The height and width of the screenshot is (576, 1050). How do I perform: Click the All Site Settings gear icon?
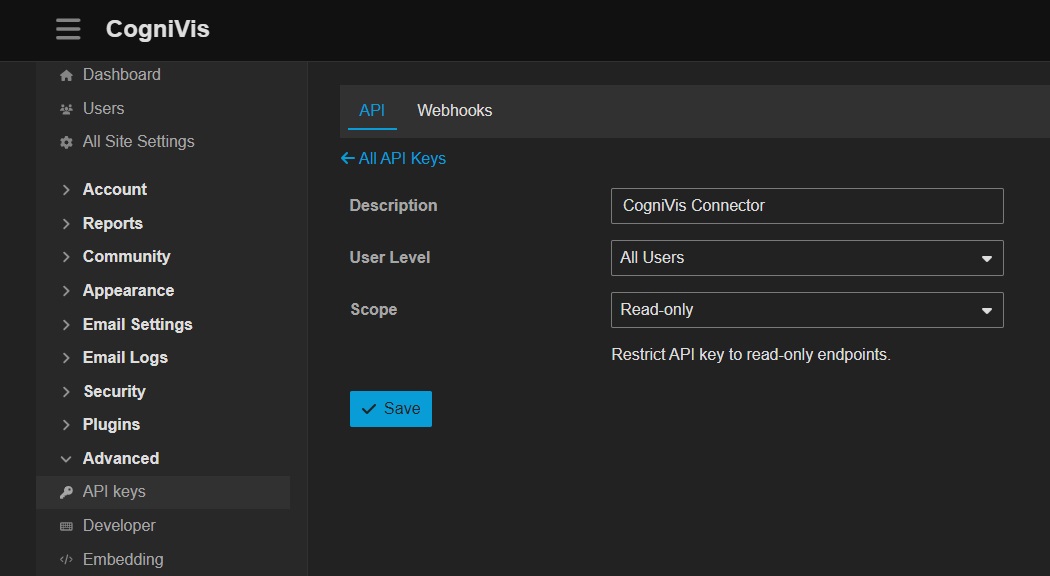(66, 142)
